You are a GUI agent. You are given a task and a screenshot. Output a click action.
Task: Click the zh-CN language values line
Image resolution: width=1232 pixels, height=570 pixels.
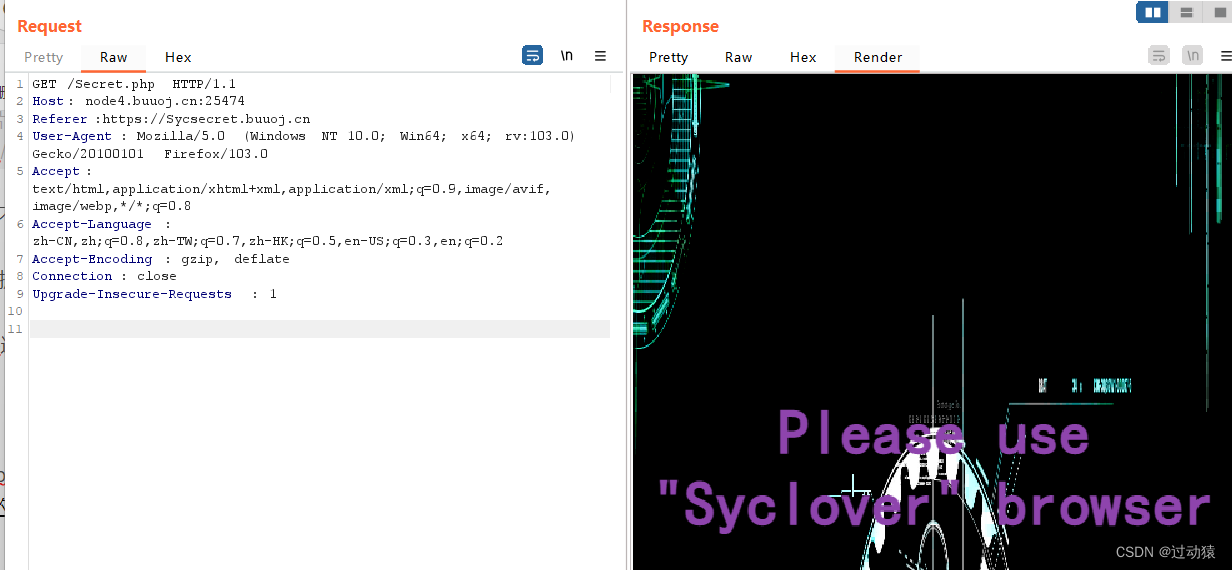coord(267,241)
